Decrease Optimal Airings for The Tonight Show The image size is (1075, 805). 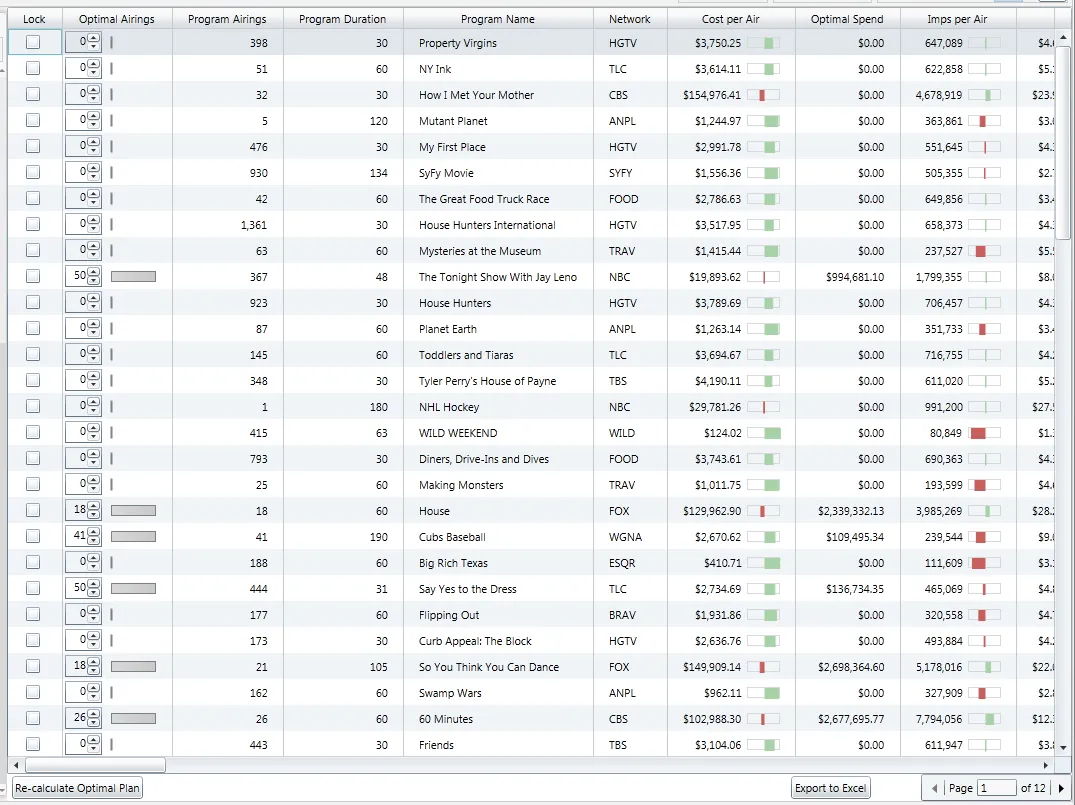coord(94,280)
